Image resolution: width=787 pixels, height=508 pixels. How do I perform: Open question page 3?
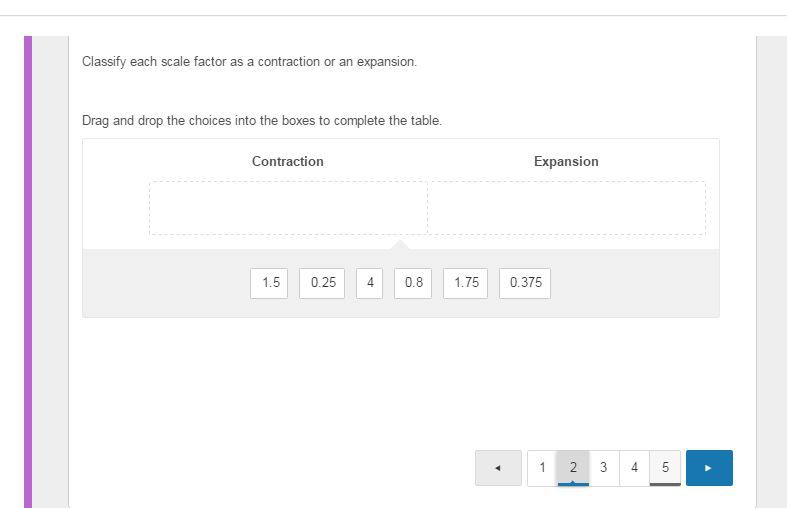coord(603,468)
